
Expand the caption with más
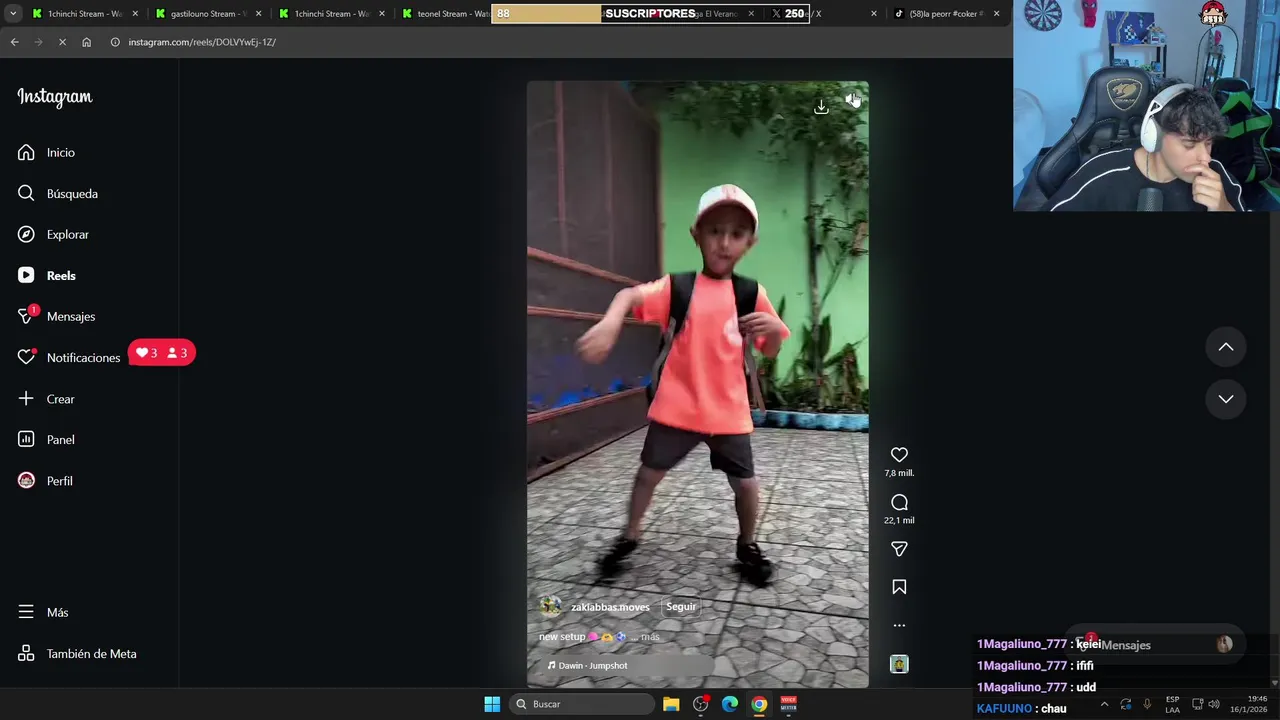tap(650, 637)
